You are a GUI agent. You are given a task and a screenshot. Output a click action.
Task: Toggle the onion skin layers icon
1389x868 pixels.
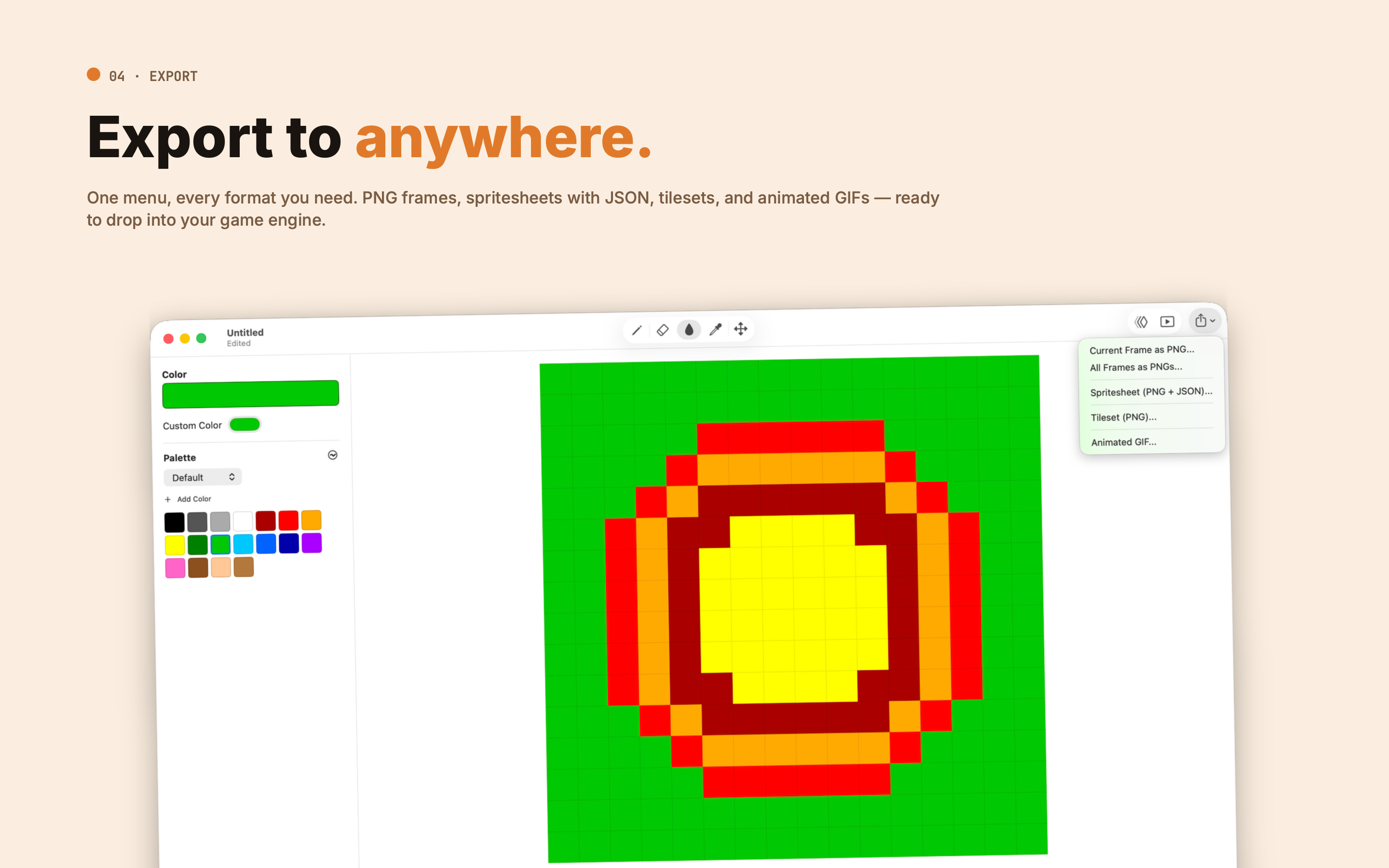tap(1141, 322)
